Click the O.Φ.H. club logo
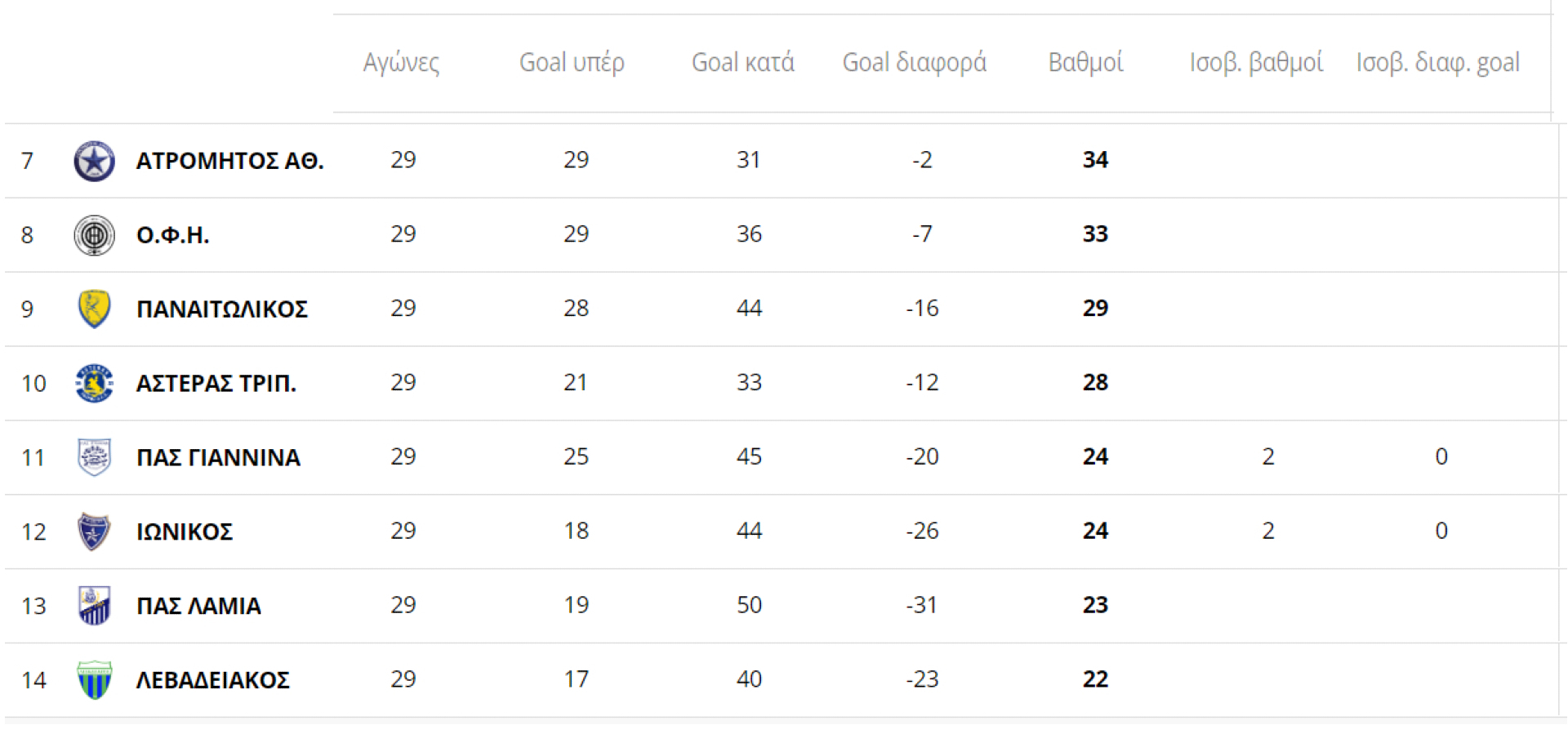The image size is (1568, 734). click(x=94, y=235)
